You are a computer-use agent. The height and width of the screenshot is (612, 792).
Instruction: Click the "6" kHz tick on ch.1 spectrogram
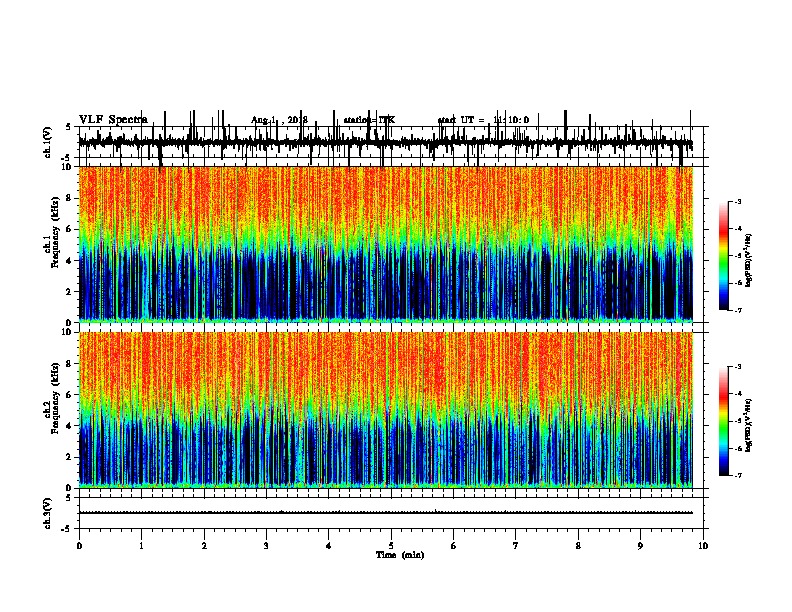(x=70, y=230)
